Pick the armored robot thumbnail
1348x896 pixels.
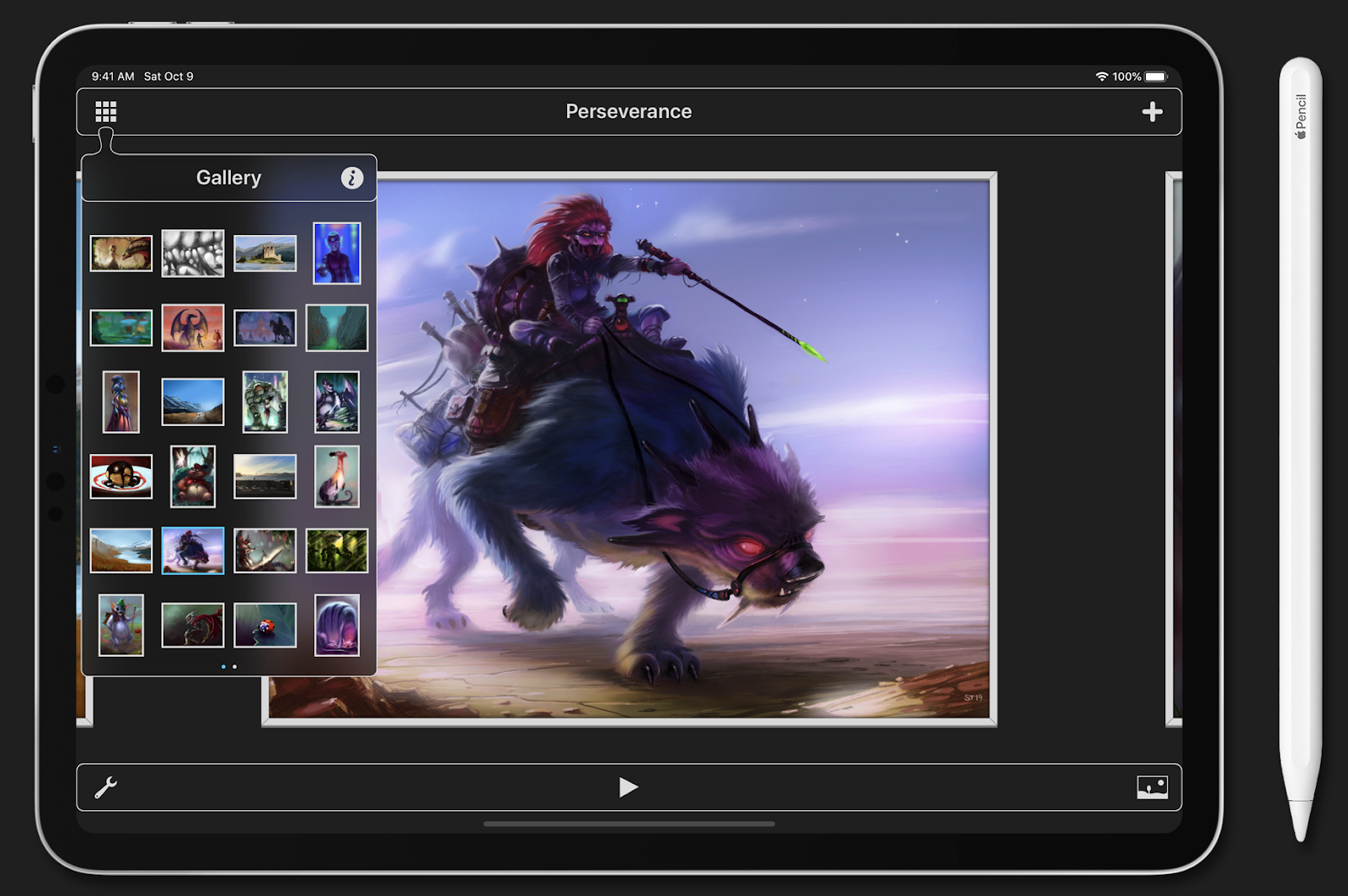[265, 402]
